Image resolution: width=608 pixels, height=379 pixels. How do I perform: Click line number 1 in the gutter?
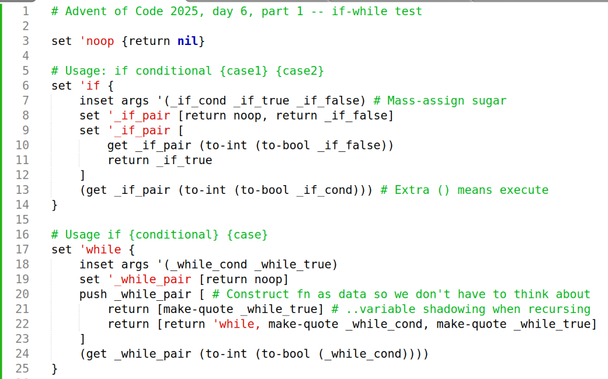(x=26, y=11)
